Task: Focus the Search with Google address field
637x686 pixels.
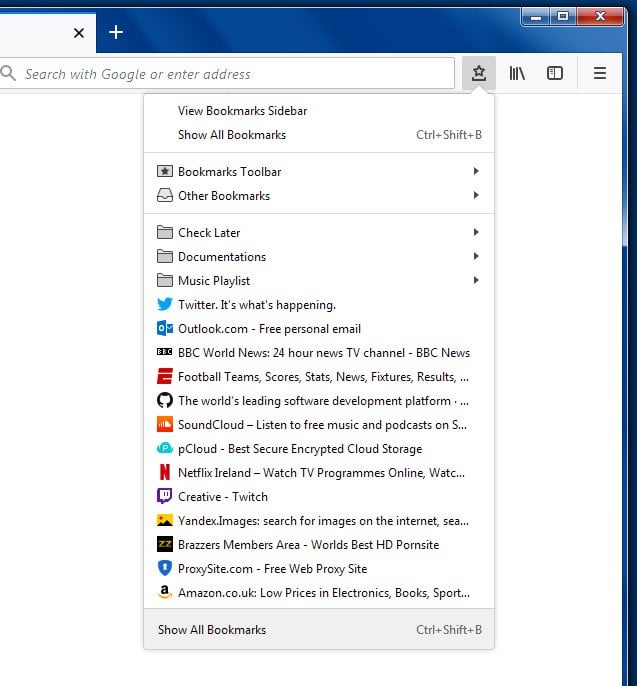Action: click(227, 74)
